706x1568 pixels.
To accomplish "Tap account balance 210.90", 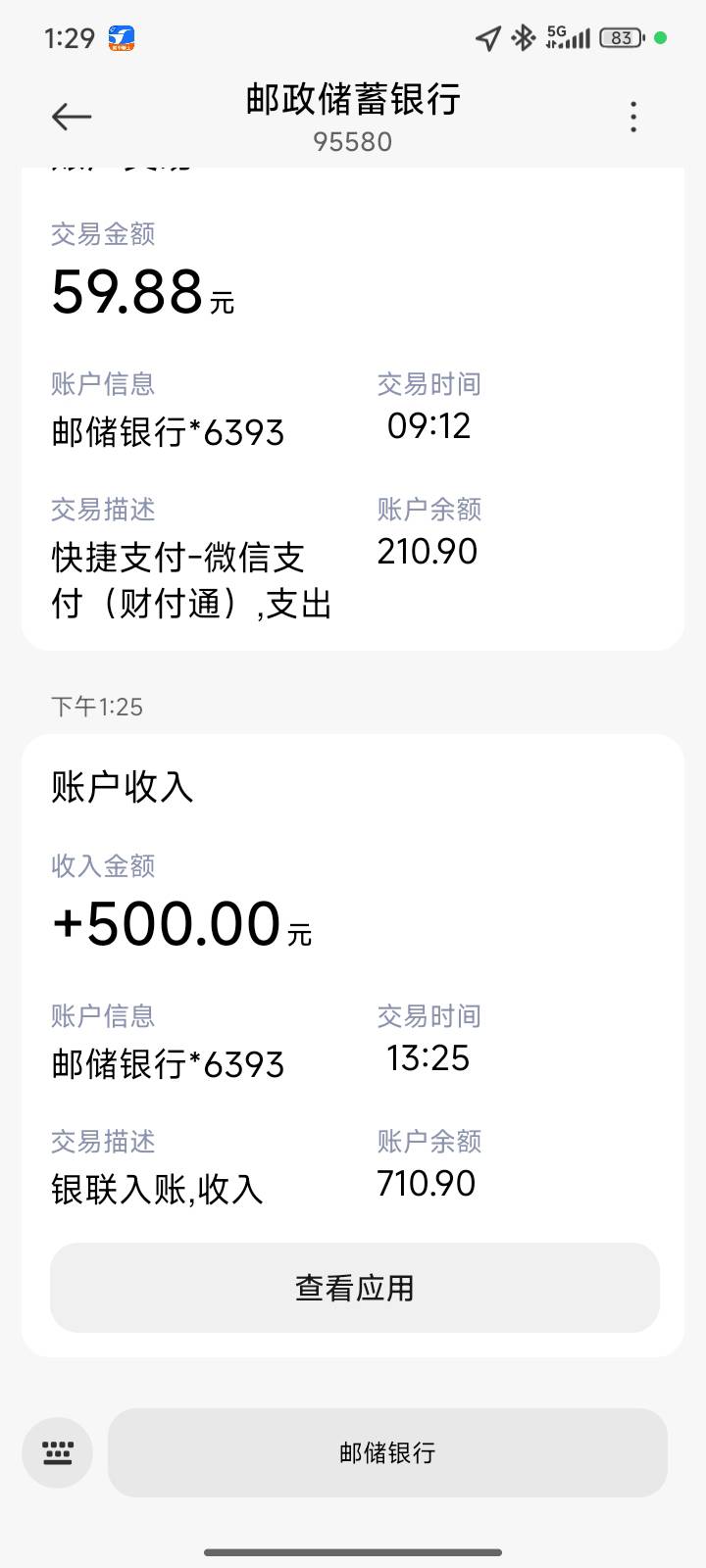I will tap(428, 552).
